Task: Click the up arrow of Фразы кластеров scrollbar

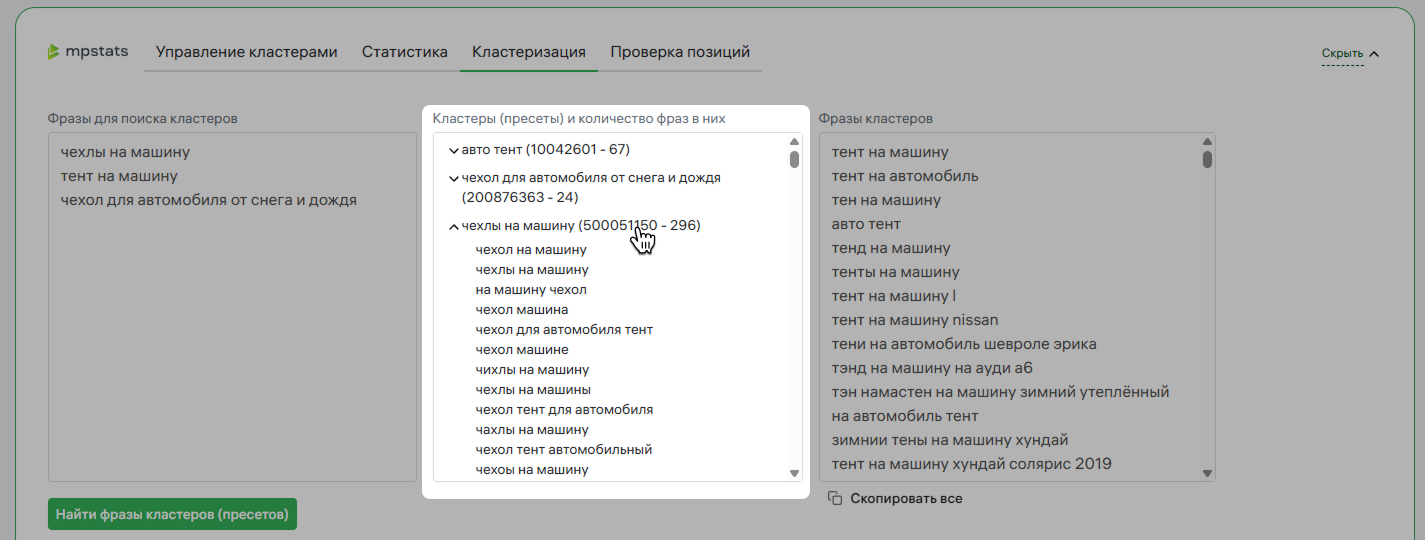Action: 1208,142
